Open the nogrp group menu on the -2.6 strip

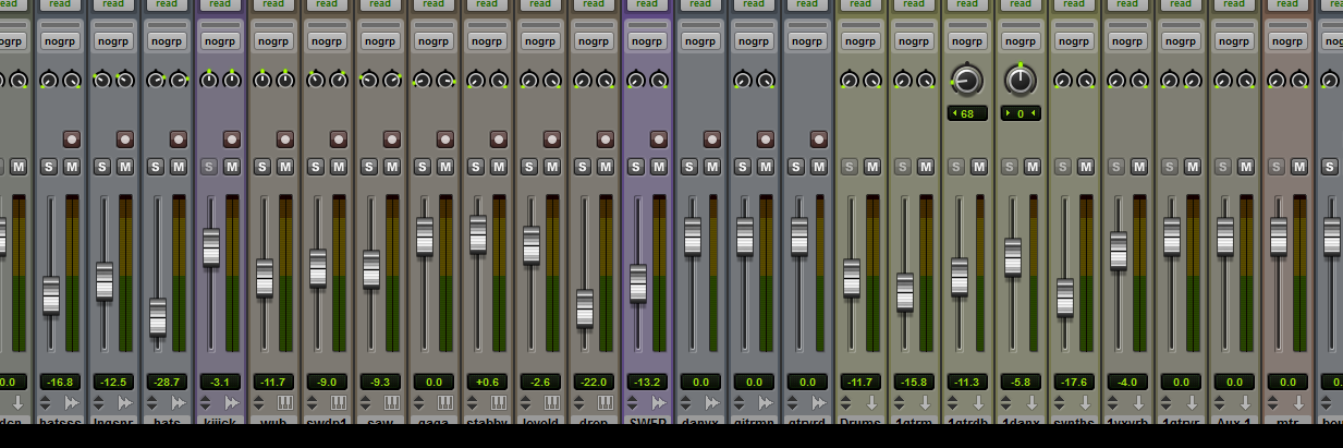[x=540, y=41]
